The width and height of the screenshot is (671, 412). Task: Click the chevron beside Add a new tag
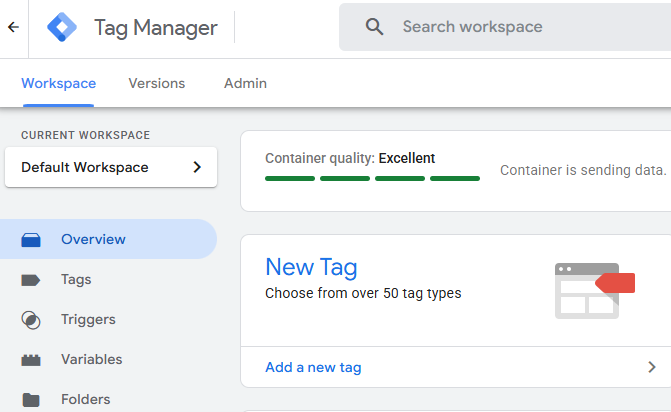click(651, 367)
